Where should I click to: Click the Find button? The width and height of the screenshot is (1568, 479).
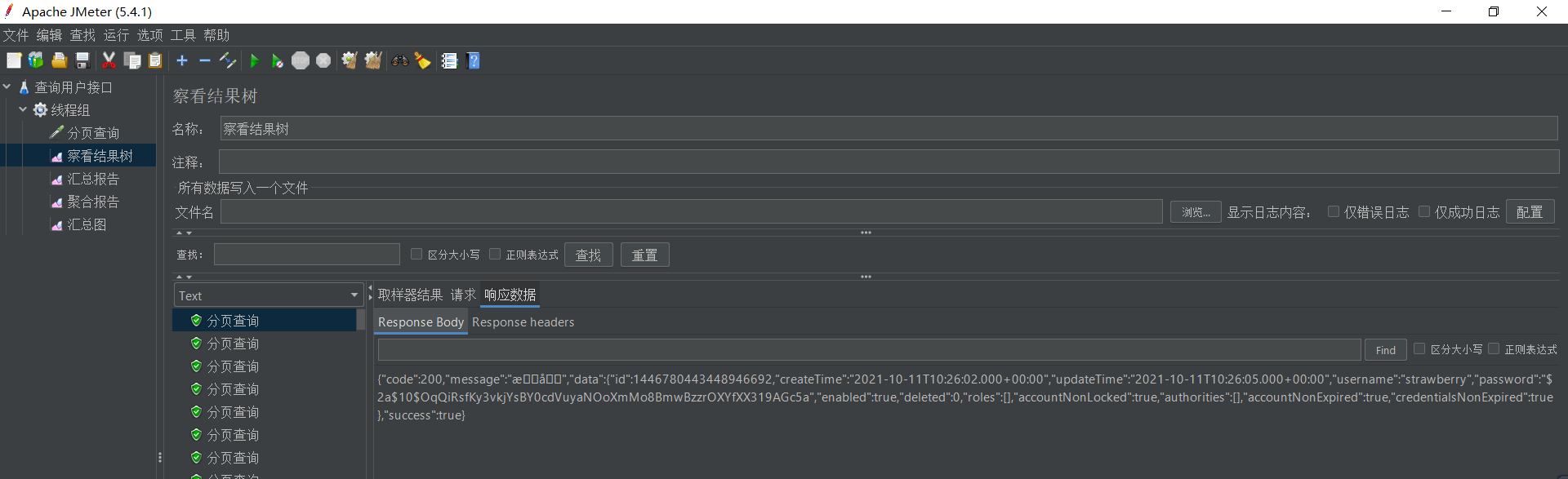[x=1385, y=349]
